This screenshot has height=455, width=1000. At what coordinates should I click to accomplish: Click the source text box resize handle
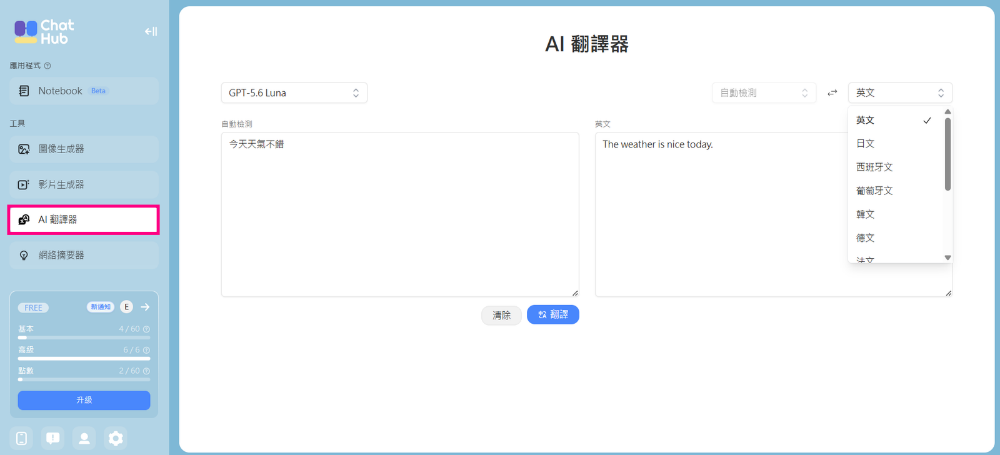click(x=575, y=293)
